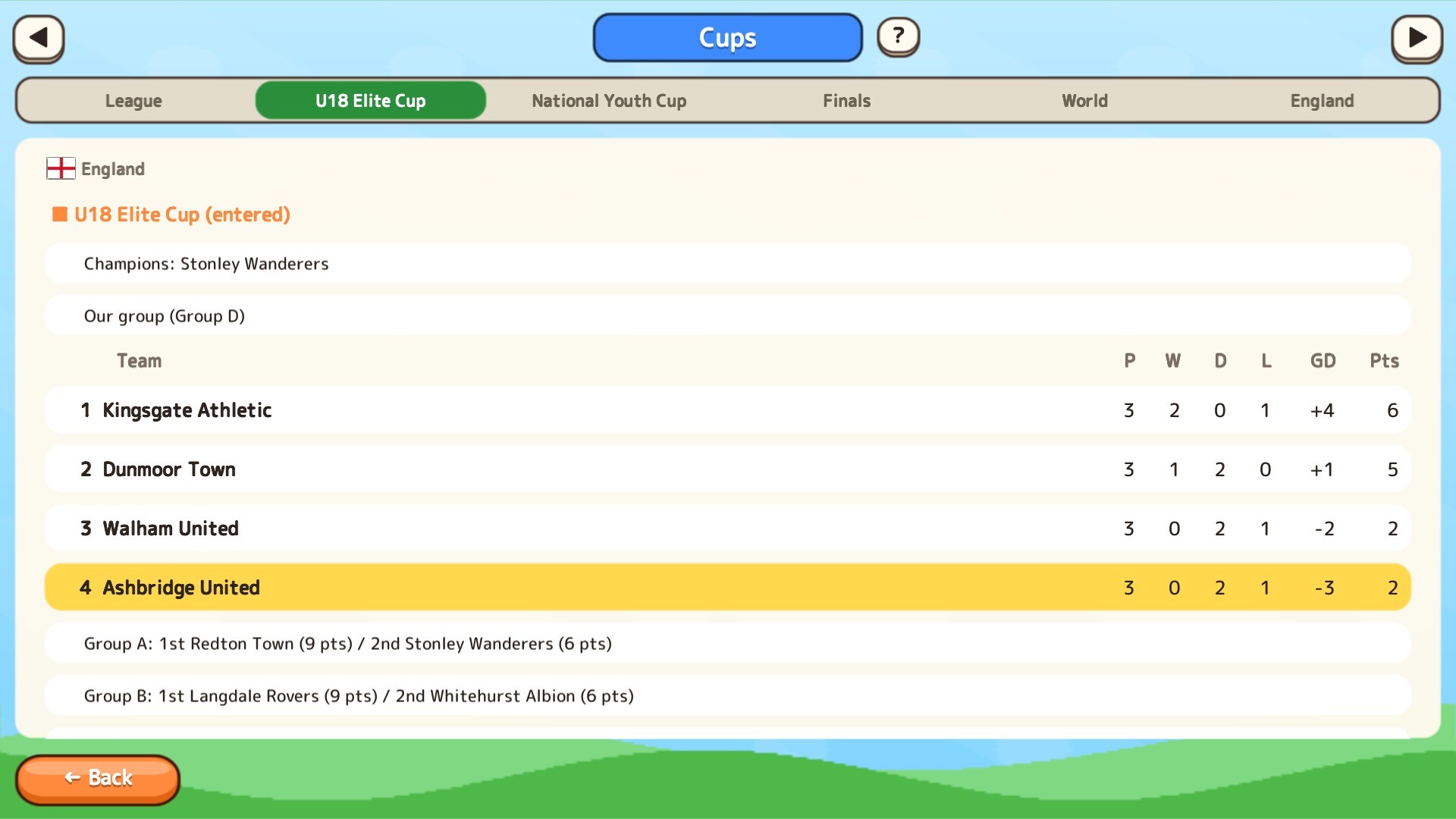Click the W column header
The height and width of the screenshot is (819, 1456).
click(1173, 361)
